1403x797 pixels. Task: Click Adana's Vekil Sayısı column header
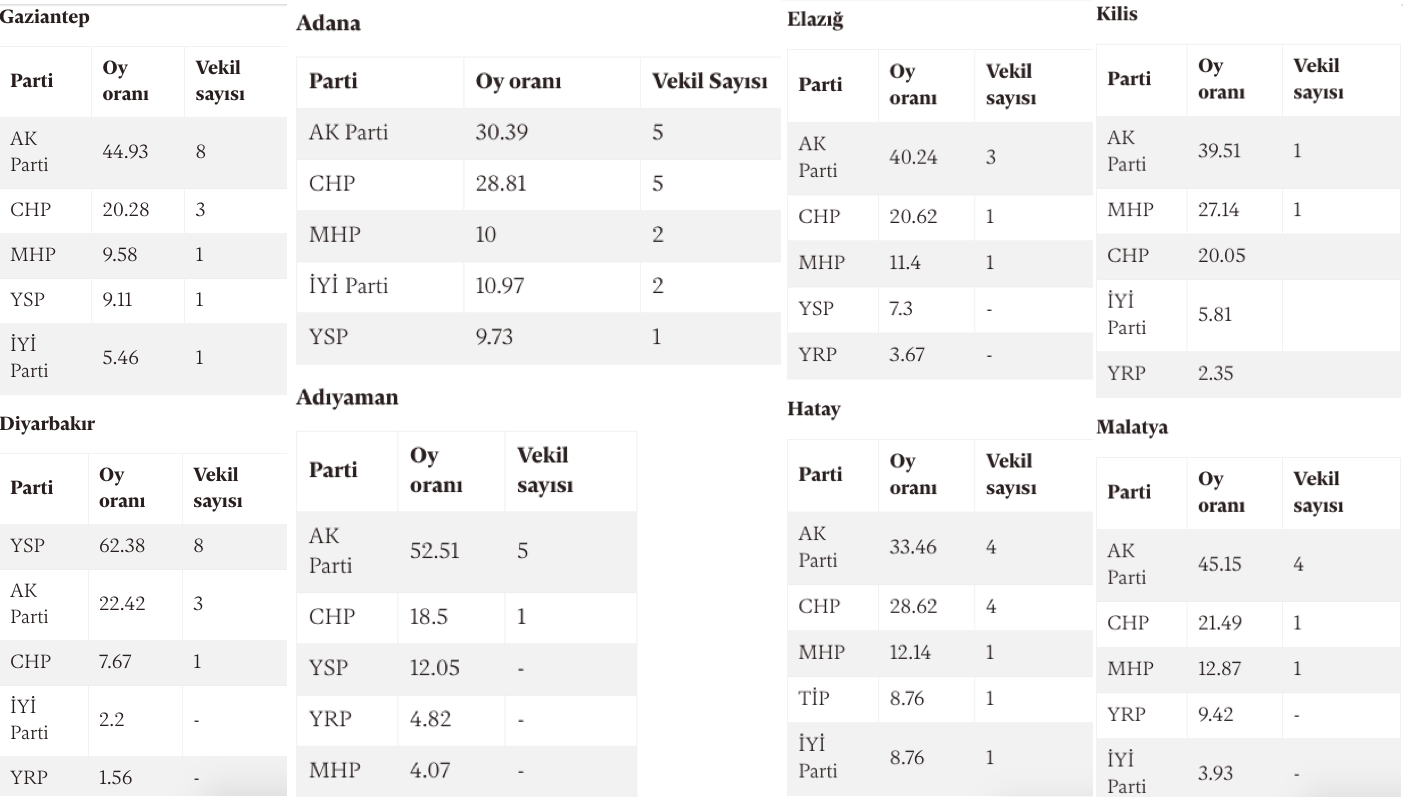coord(709,82)
